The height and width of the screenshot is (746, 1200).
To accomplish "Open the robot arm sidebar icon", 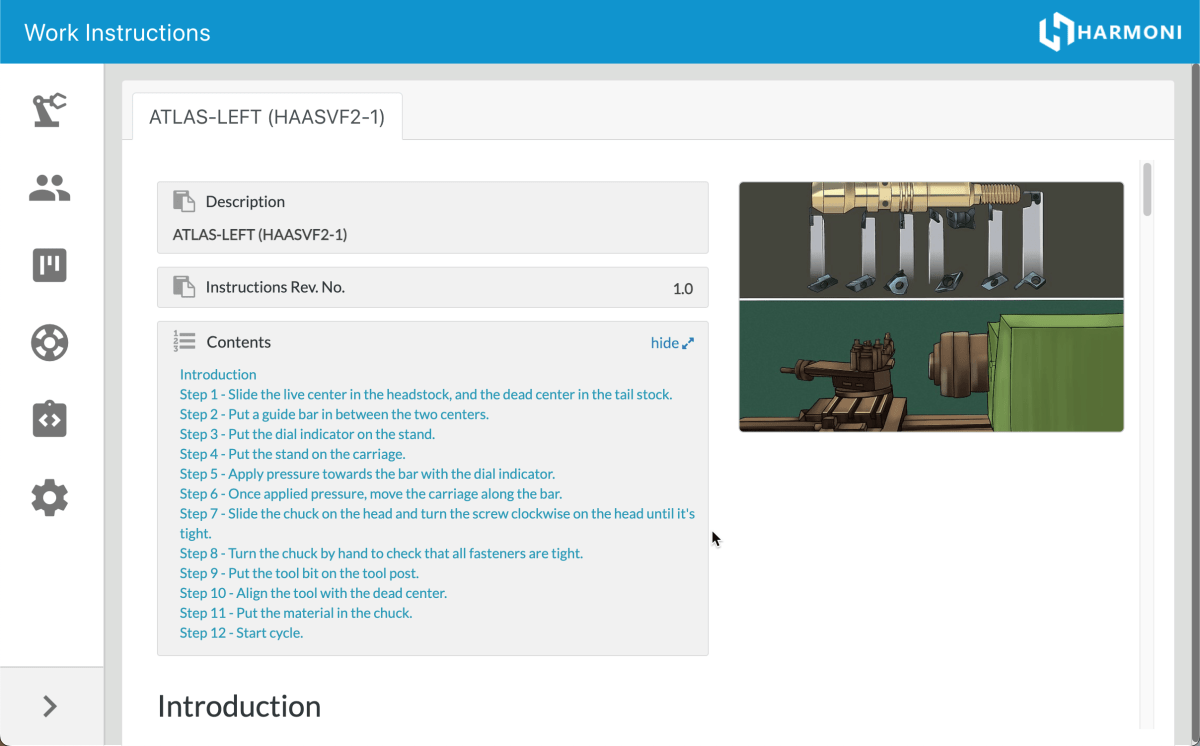I will 49,110.
